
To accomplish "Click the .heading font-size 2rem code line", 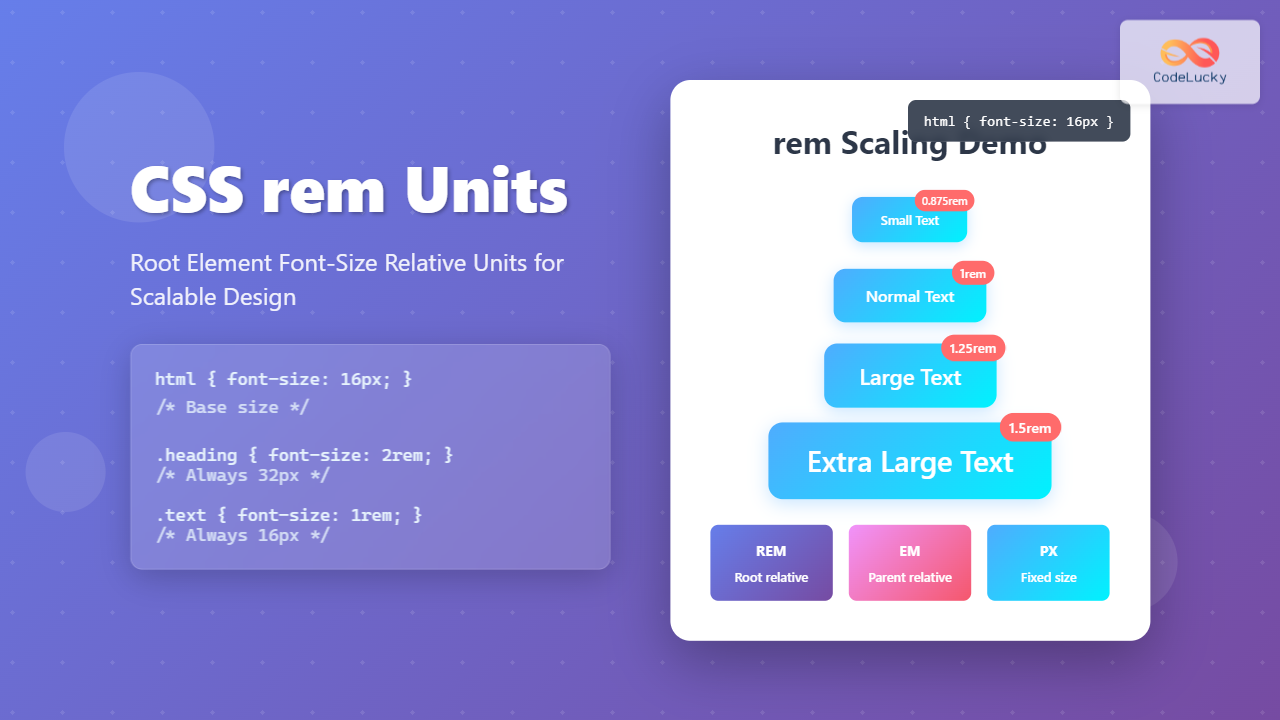I will [304, 454].
